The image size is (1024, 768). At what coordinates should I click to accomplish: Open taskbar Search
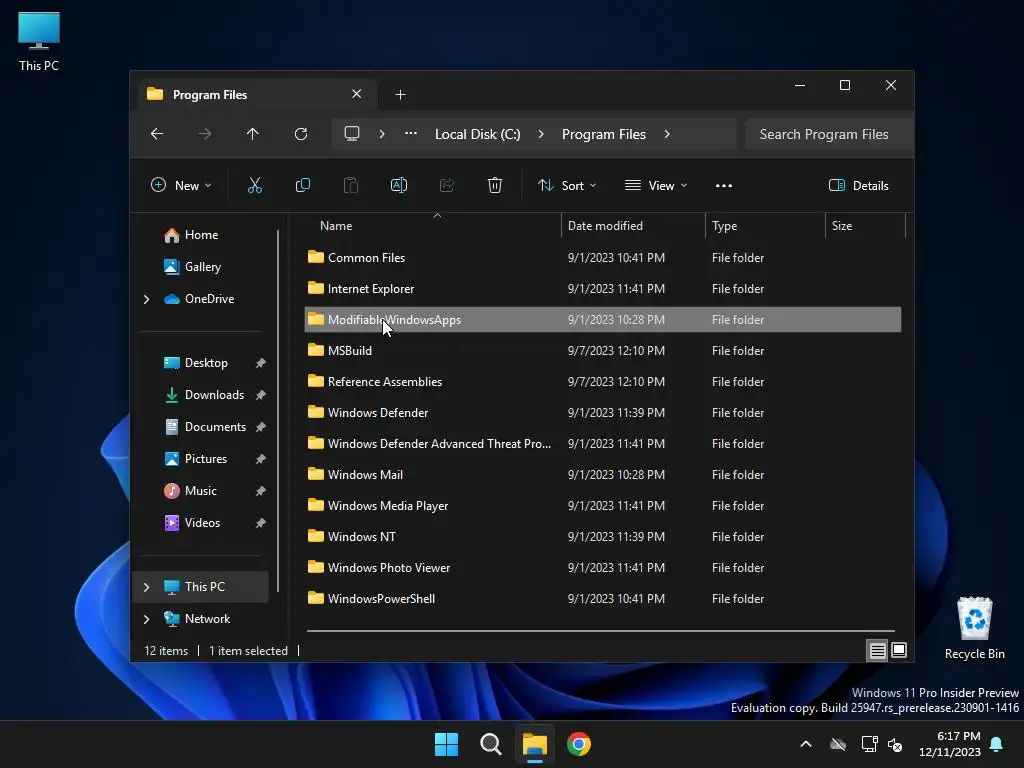click(x=490, y=744)
